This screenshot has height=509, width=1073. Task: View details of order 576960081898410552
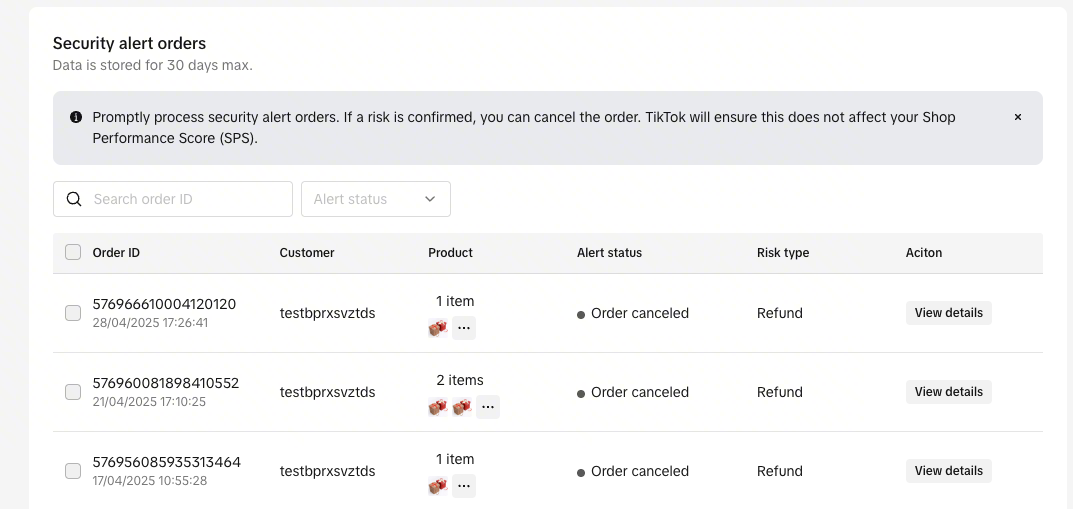click(x=948, y=392)
